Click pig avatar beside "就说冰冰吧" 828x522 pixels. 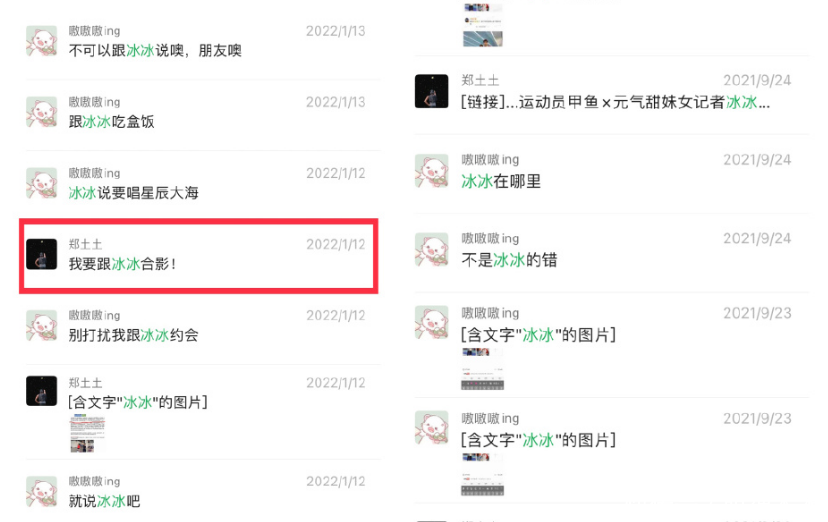pos(42,491)
